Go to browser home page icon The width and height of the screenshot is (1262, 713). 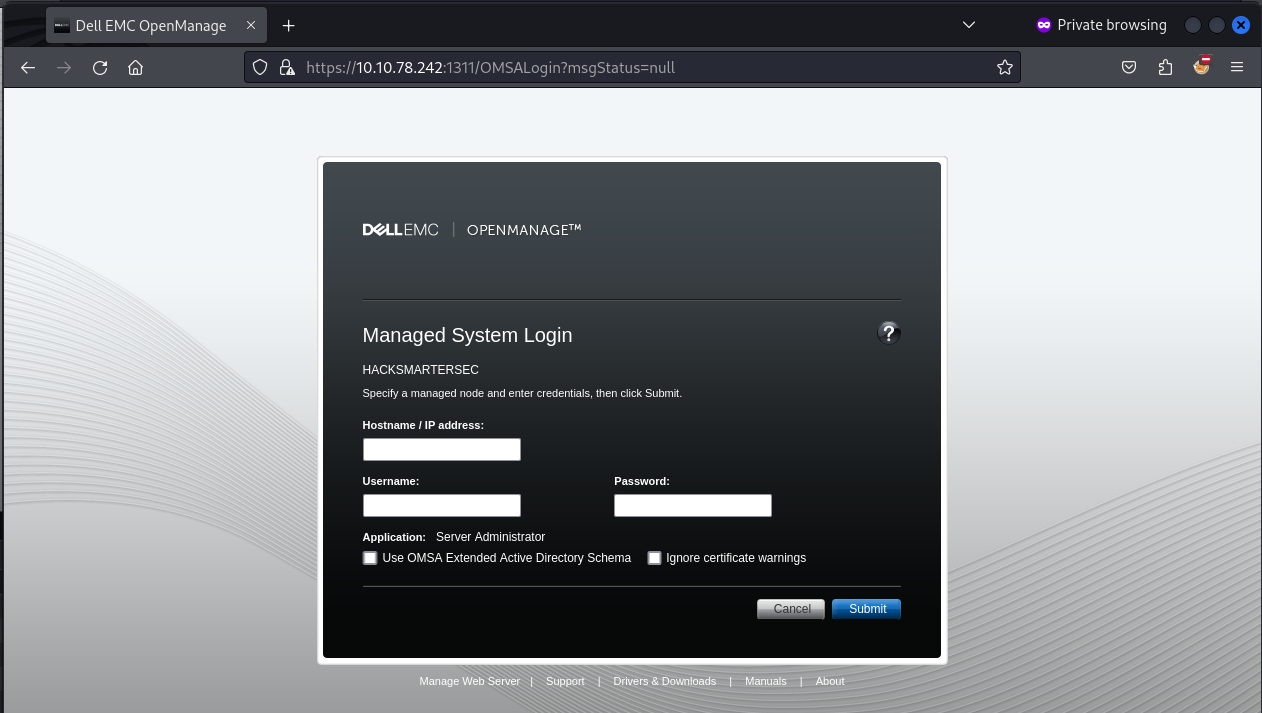click(136, 68)
